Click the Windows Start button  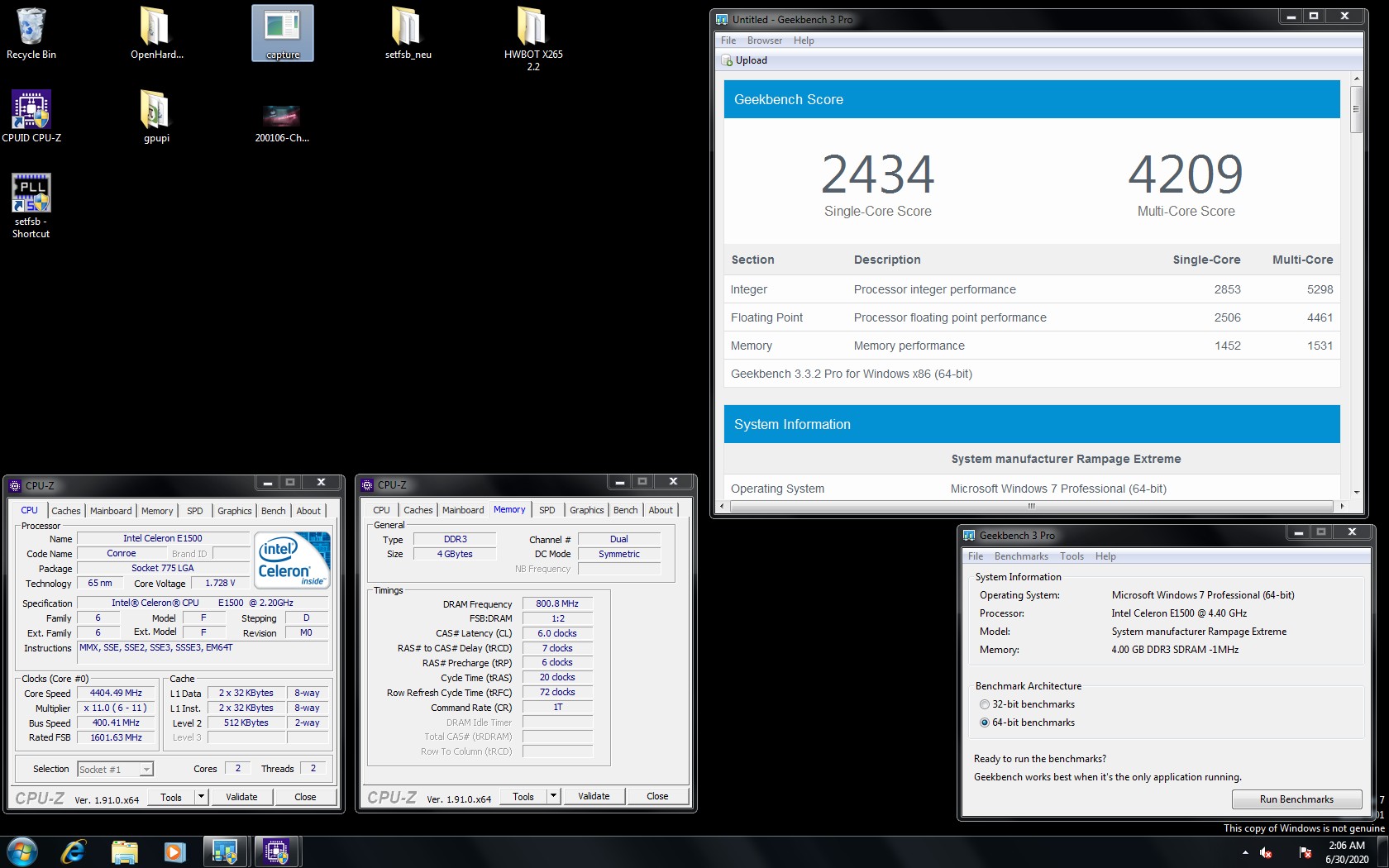coord(22,851)
